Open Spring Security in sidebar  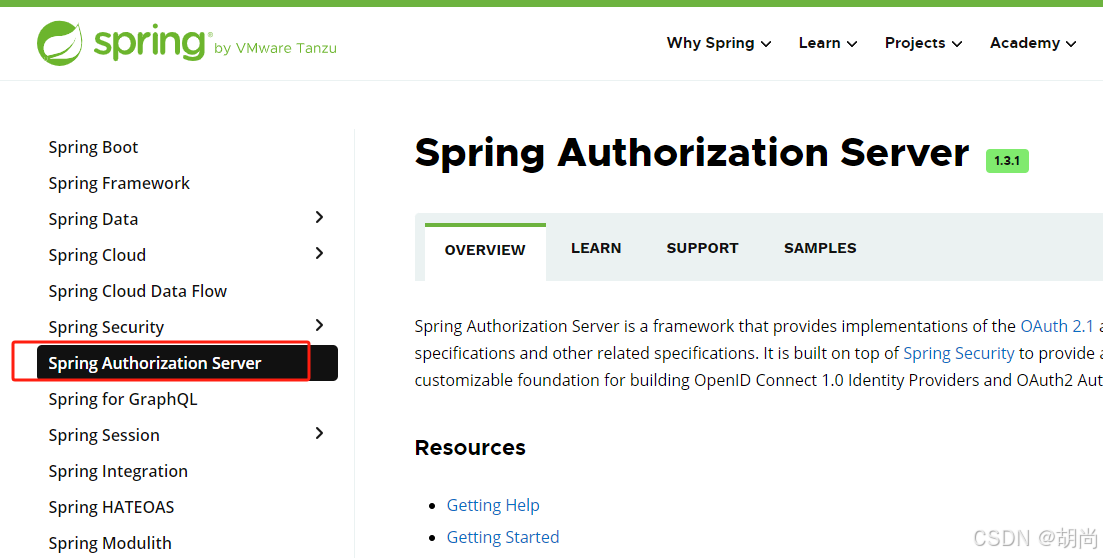(106, 327)
